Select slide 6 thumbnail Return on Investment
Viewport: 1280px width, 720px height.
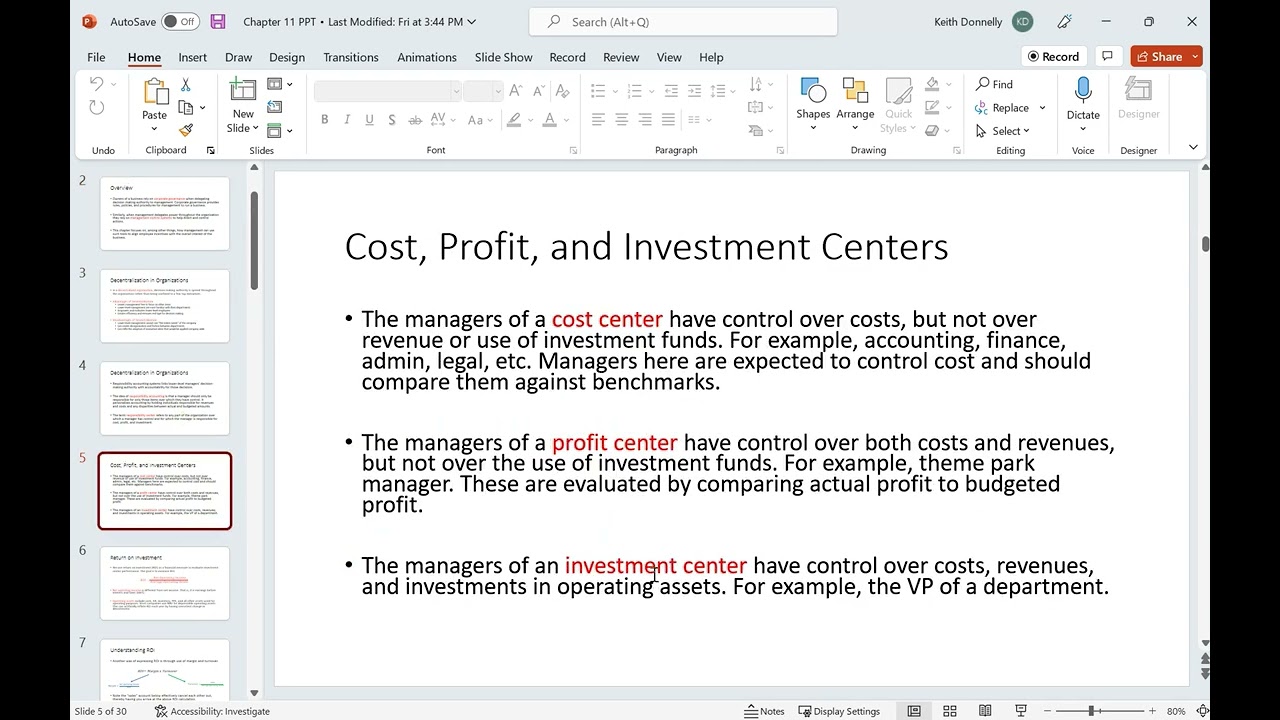(165, 583)
